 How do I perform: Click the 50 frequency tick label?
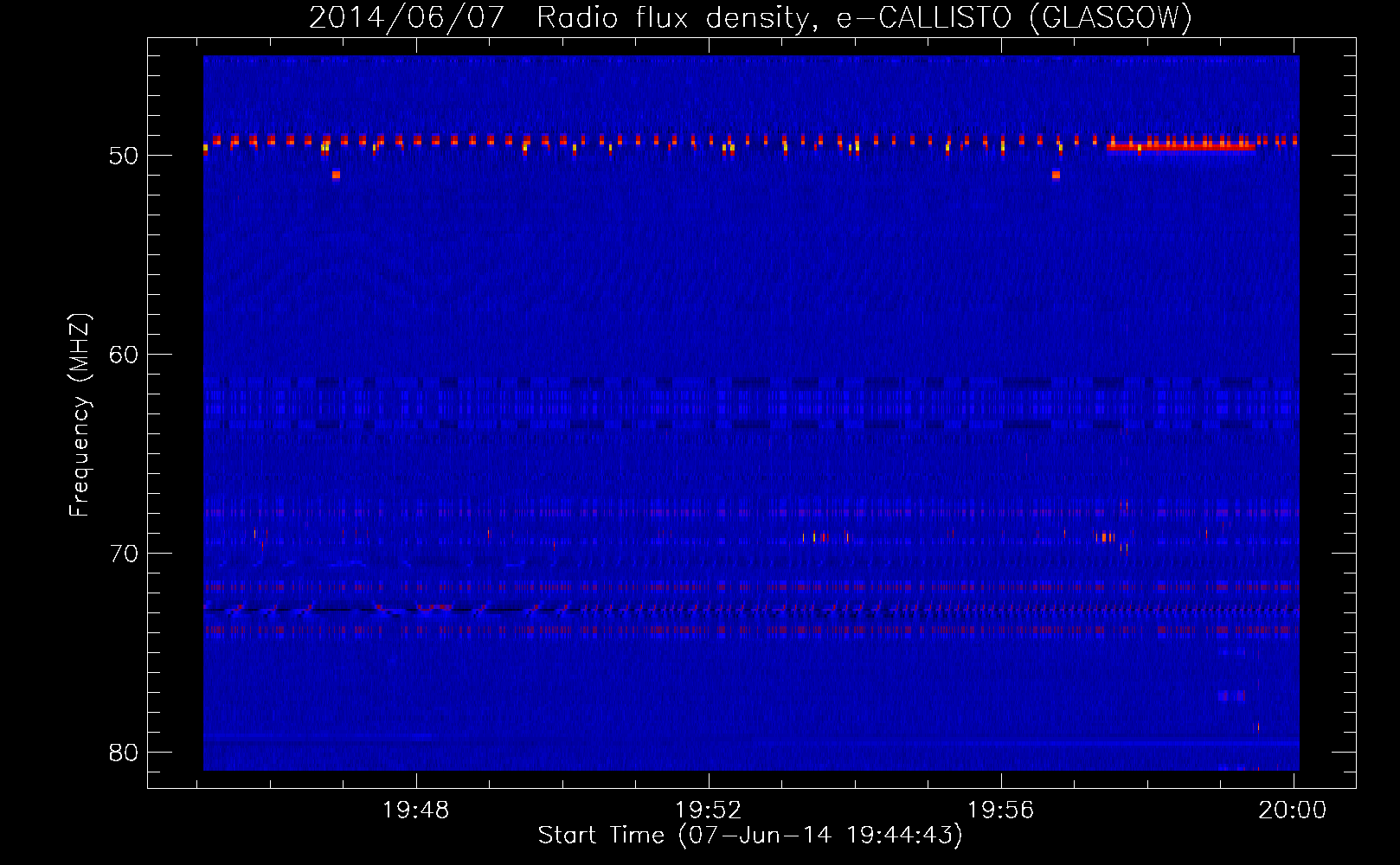[x=124, y=156]
